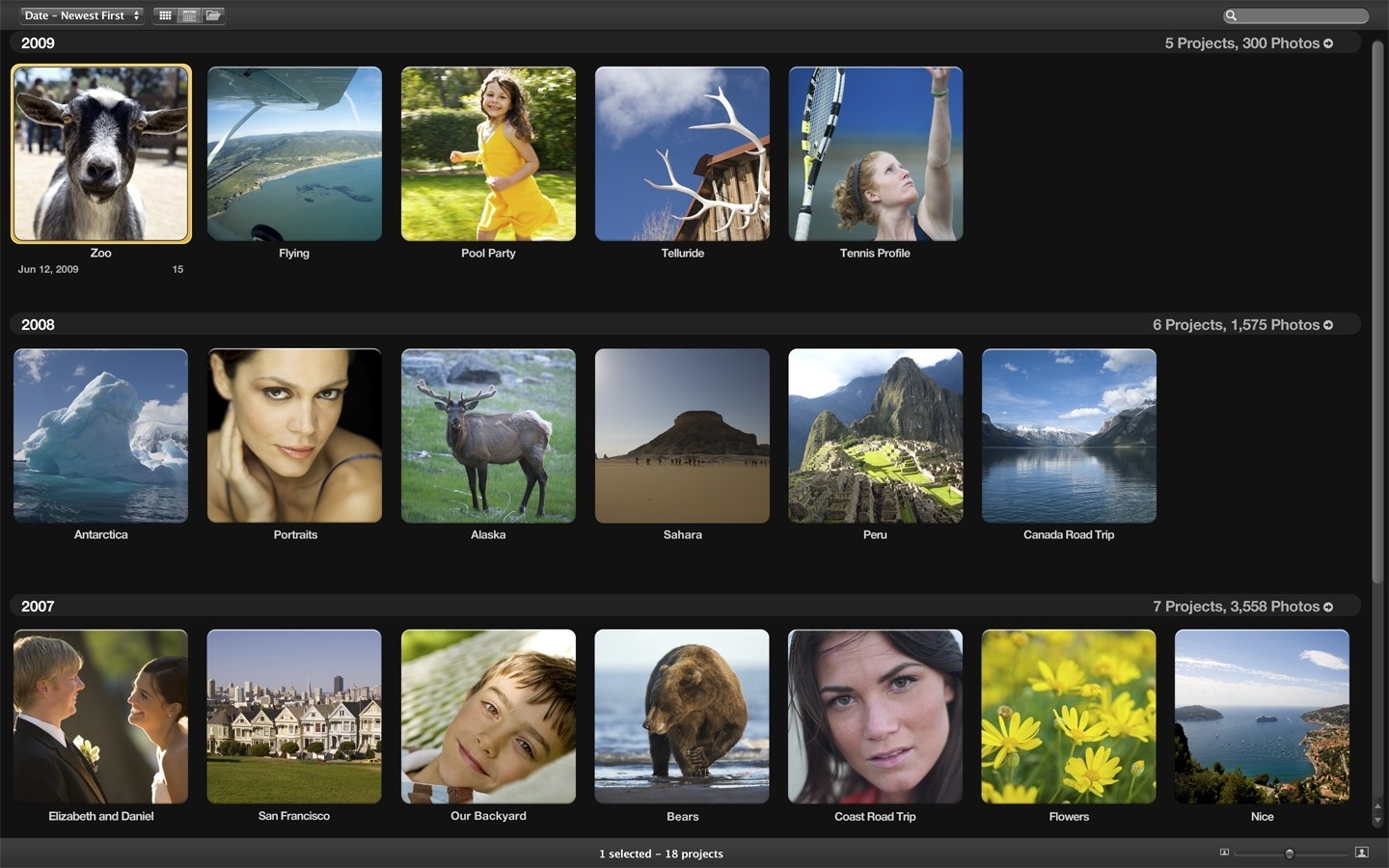Click the group-by-year calendar icon
The width and height of the screenshot is (1389, 868).
point(189,15)
